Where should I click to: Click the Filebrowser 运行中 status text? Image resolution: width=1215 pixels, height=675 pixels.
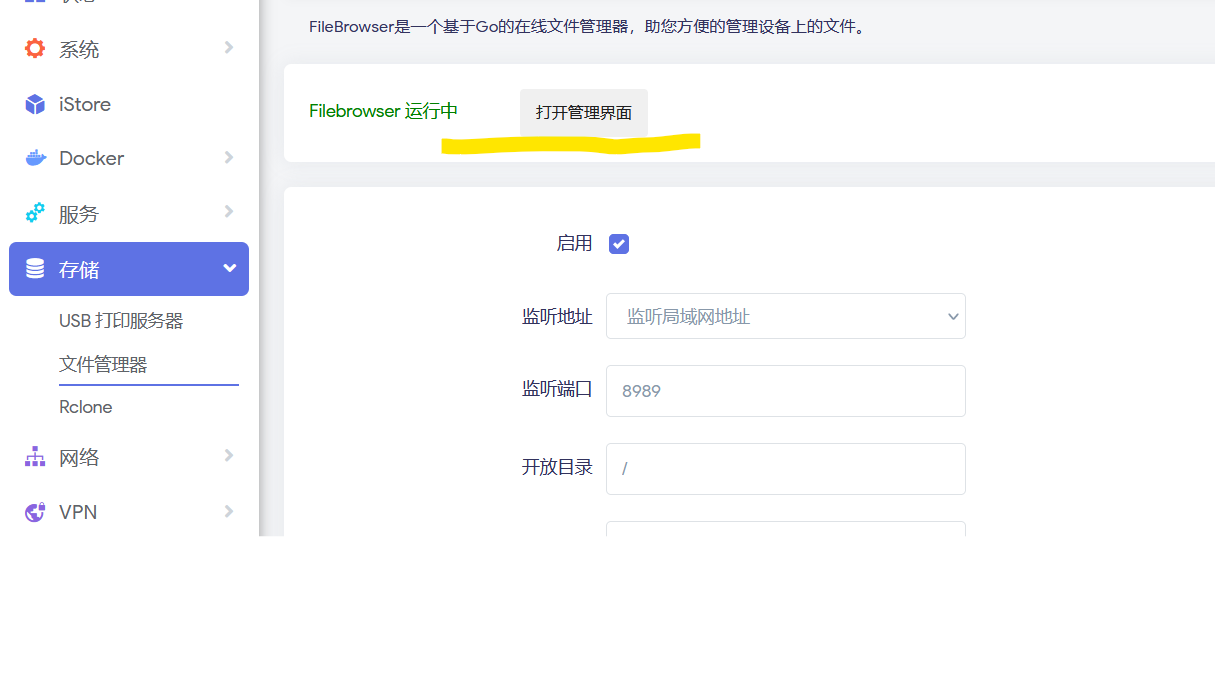[x=384, y=111]
